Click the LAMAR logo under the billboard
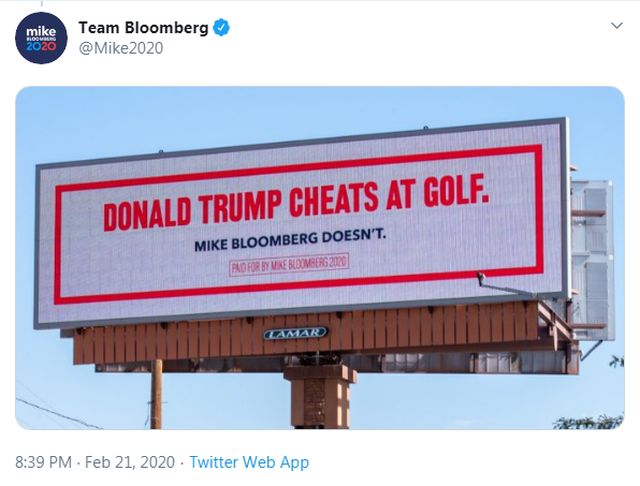 click(295, 332)
